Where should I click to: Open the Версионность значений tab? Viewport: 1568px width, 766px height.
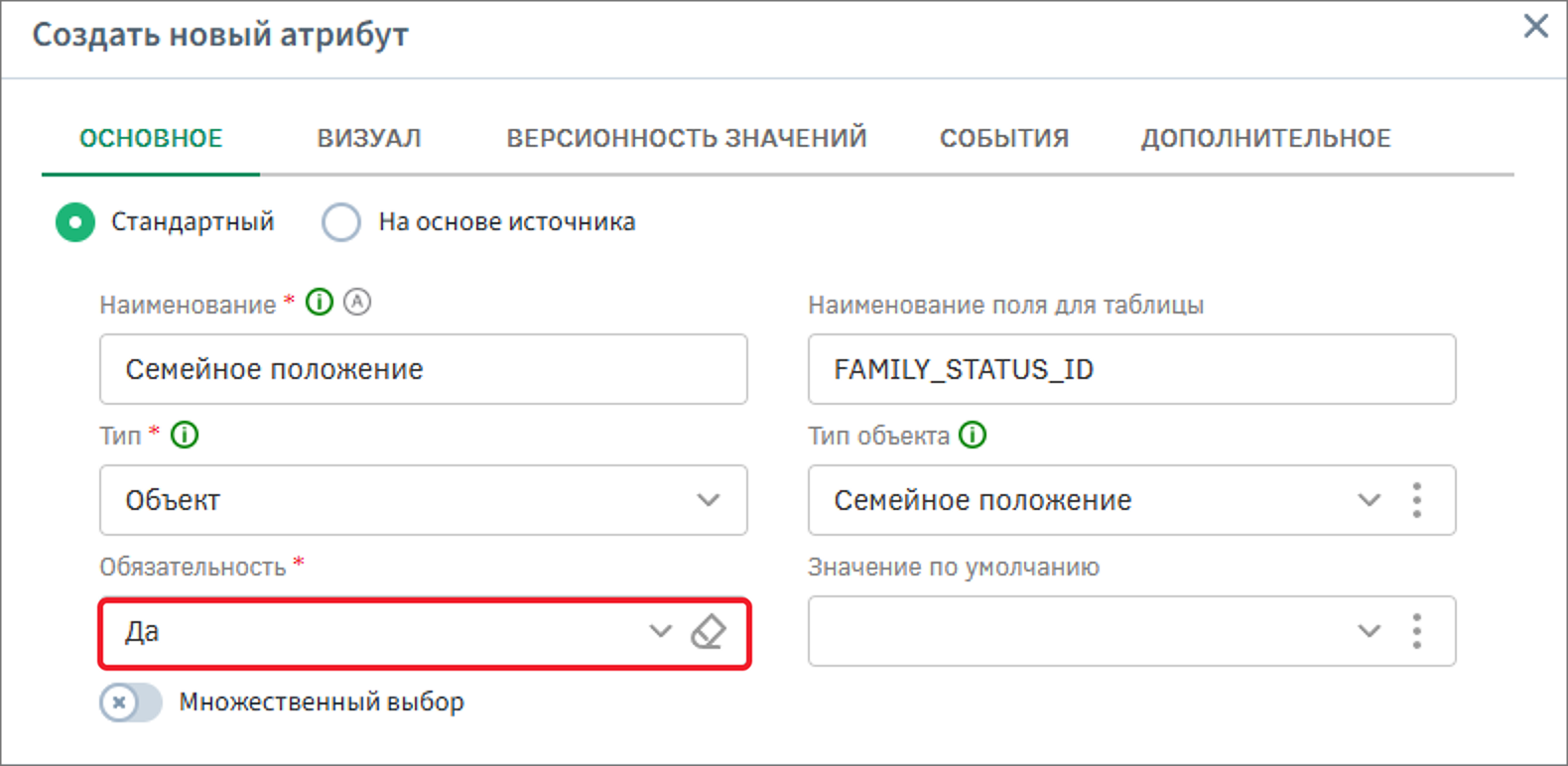(x=687, y=138)
